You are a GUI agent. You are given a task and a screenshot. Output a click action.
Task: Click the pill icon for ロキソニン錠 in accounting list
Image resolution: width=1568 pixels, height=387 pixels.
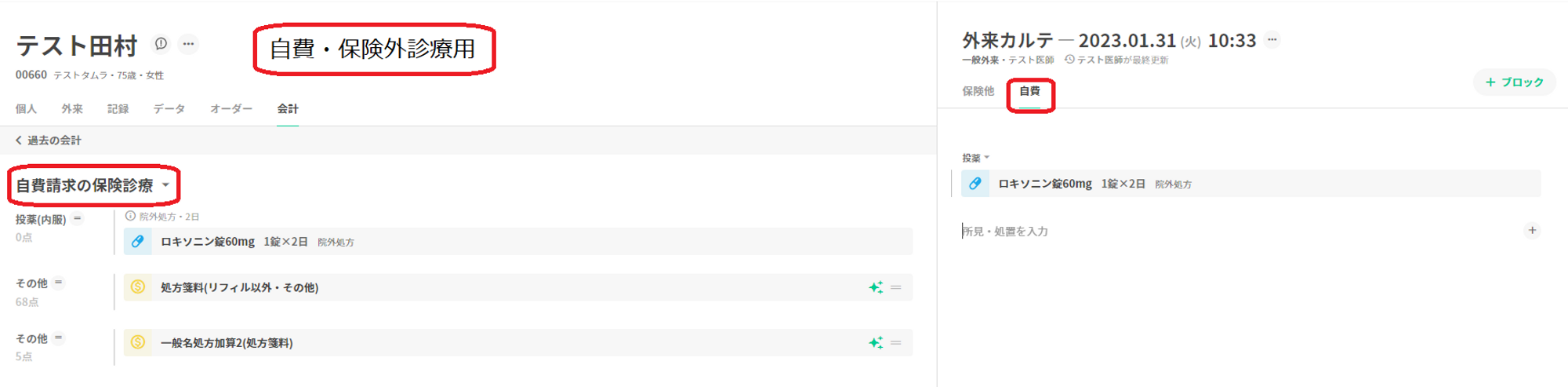138,242
